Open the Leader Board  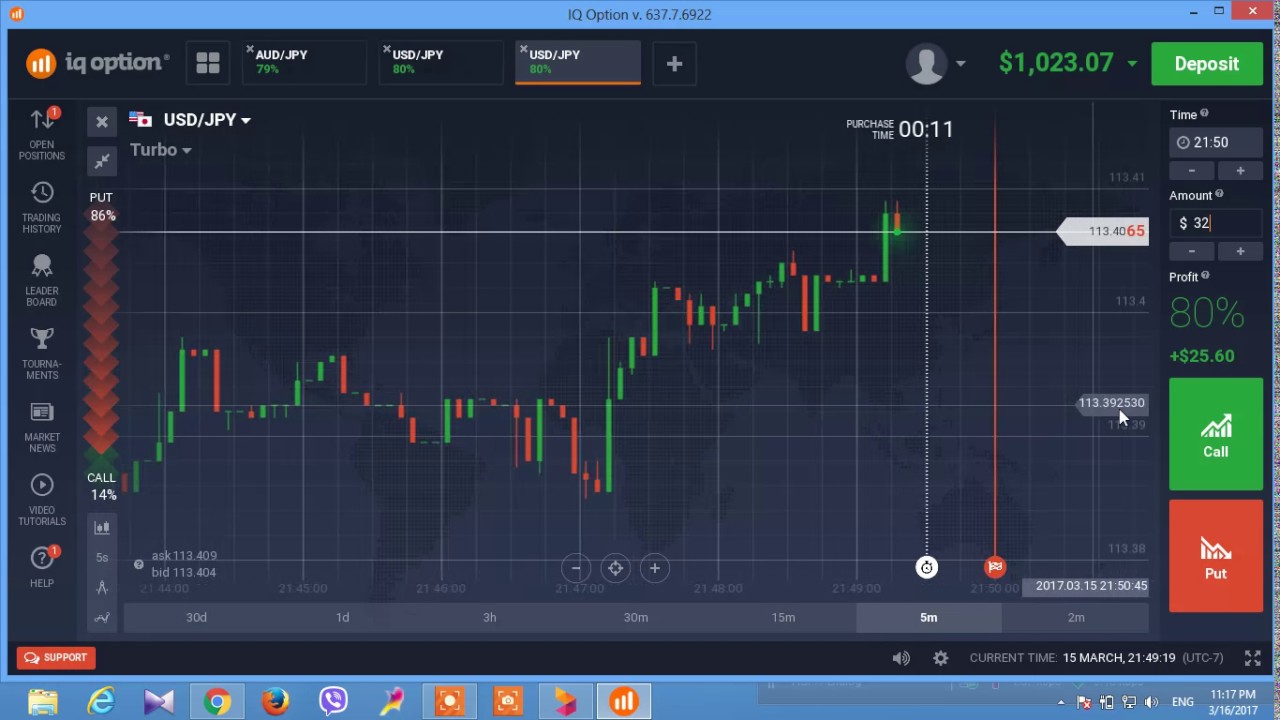pos(42,280)
